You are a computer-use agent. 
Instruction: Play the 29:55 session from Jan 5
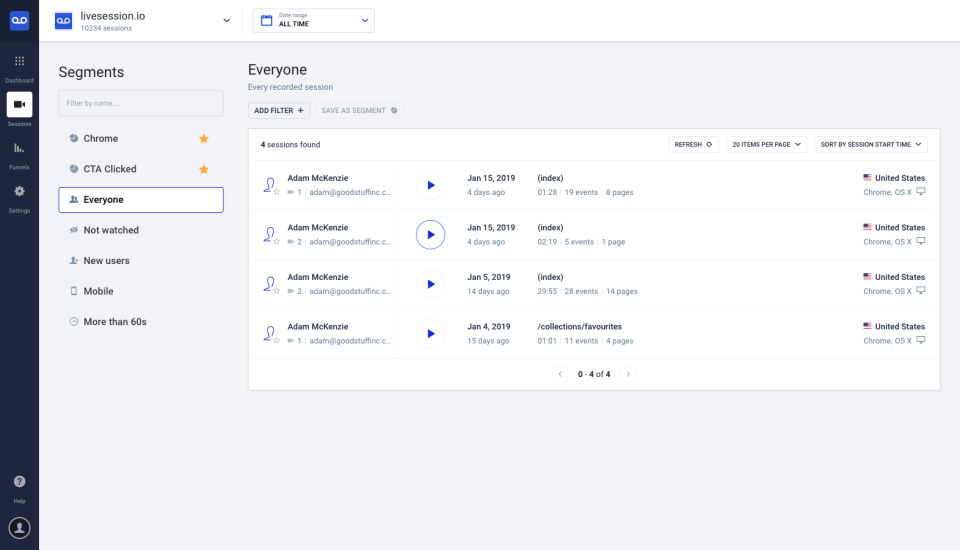coord(430,284)
